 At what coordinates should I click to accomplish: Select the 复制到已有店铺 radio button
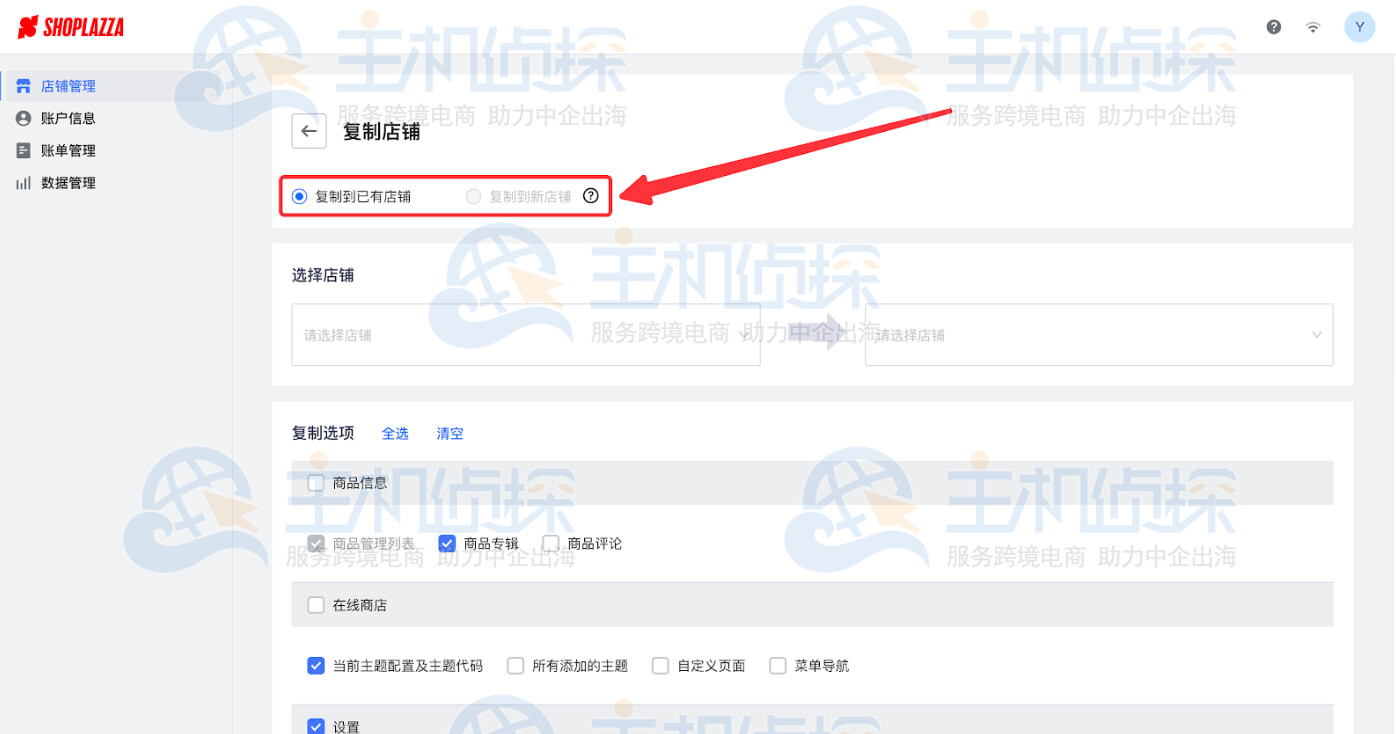299,197
